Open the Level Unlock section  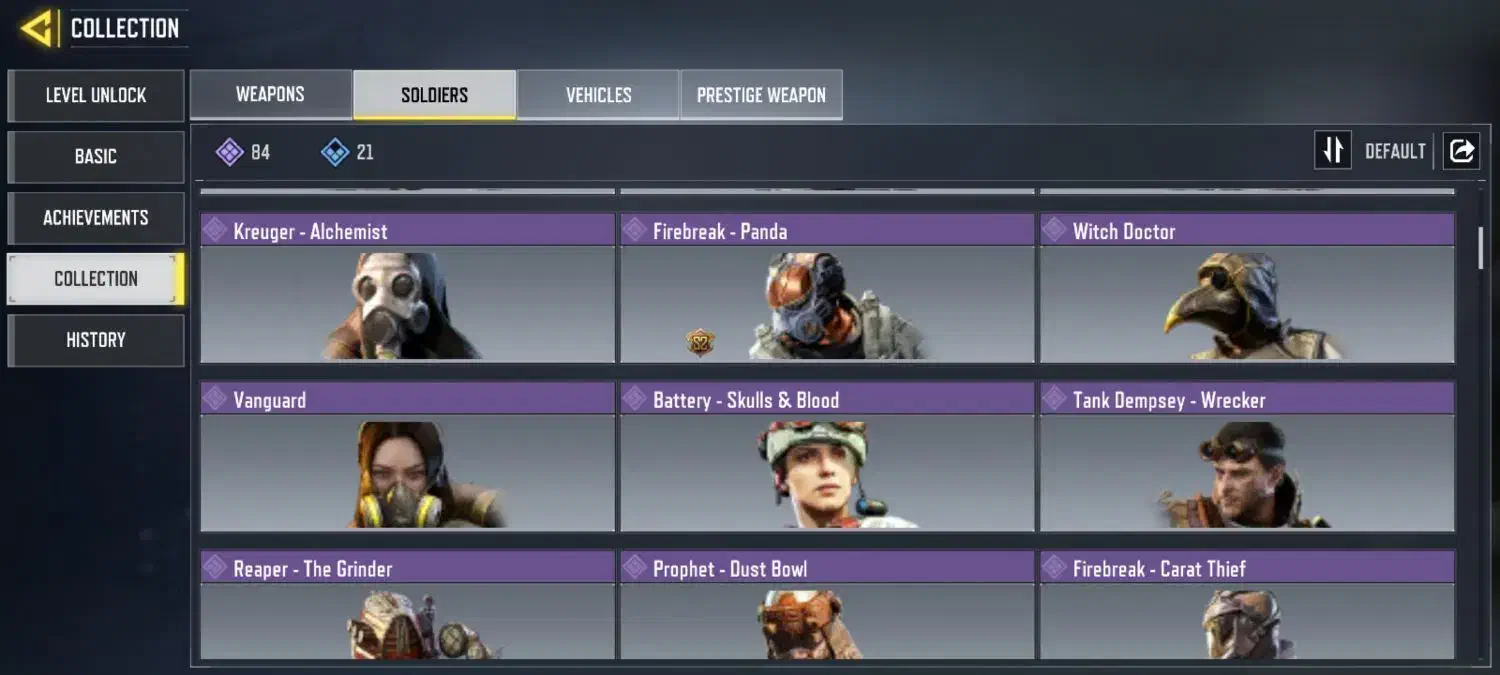[x=96, y=95]
